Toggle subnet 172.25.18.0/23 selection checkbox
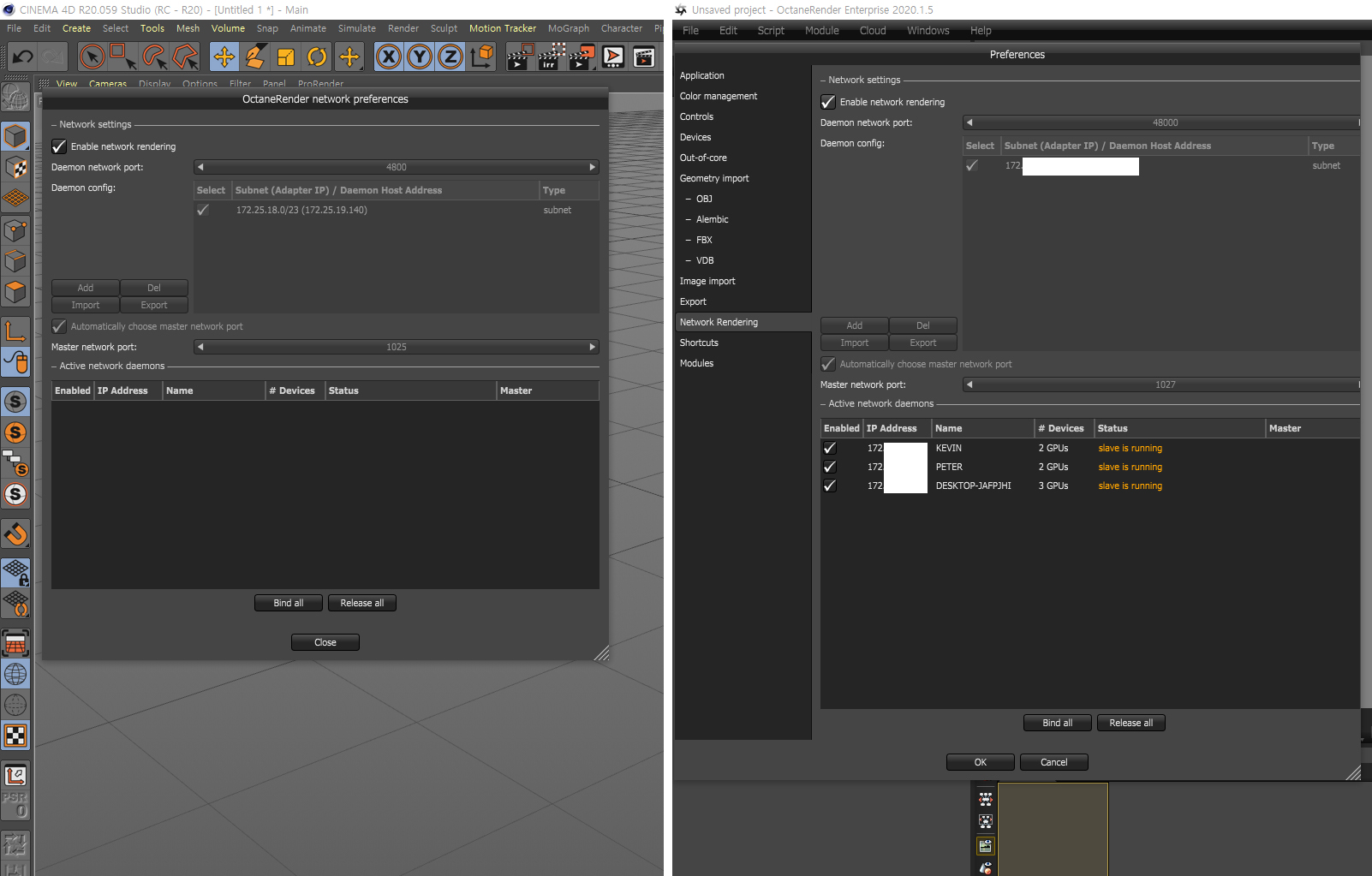The image size is (1372, 876). click(203, 210)
